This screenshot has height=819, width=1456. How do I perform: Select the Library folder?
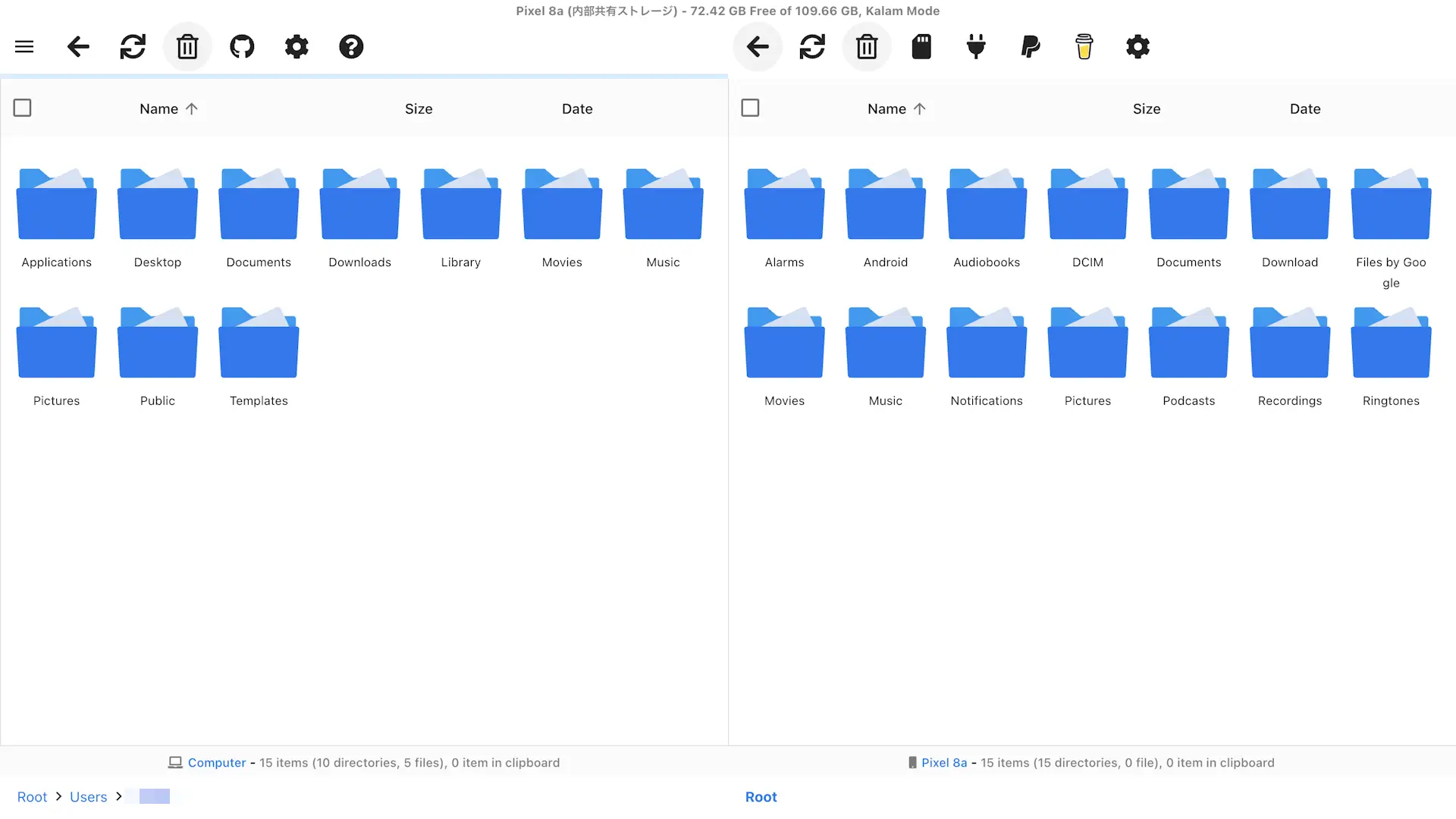pyautogui.click(x=461, y=218)
